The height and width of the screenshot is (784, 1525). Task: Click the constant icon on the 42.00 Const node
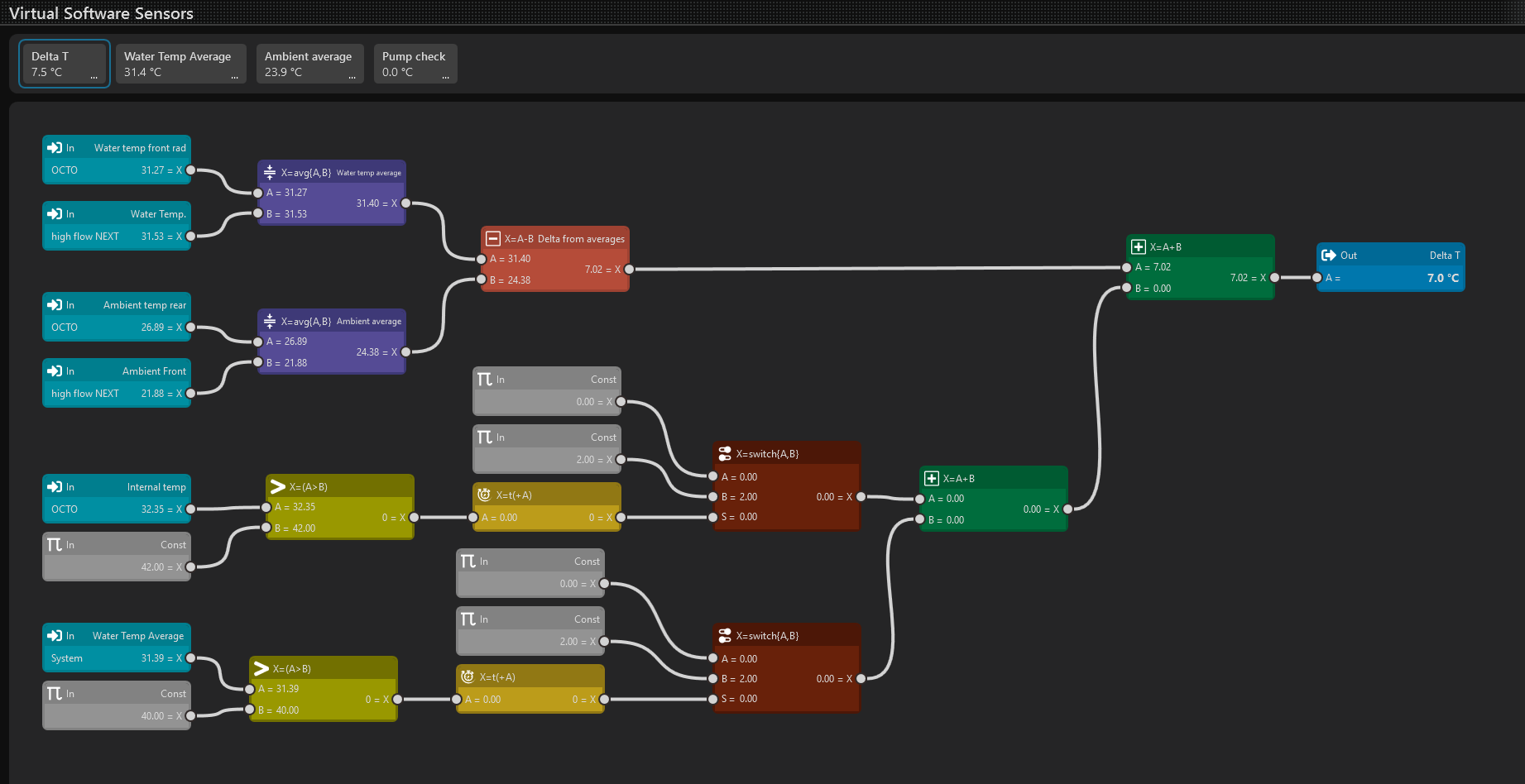point(55,545)
